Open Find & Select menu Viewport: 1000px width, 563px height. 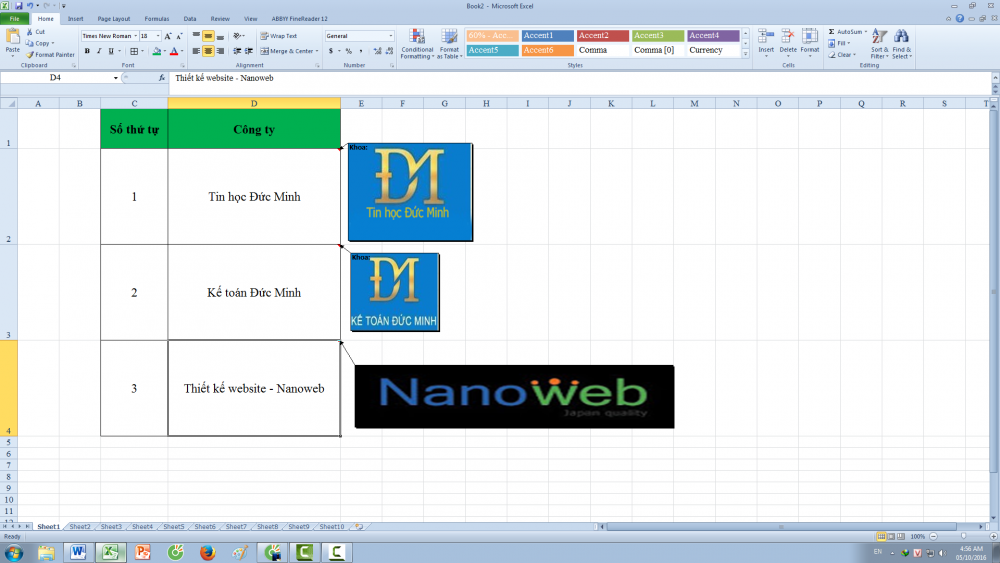click(902, 44)
